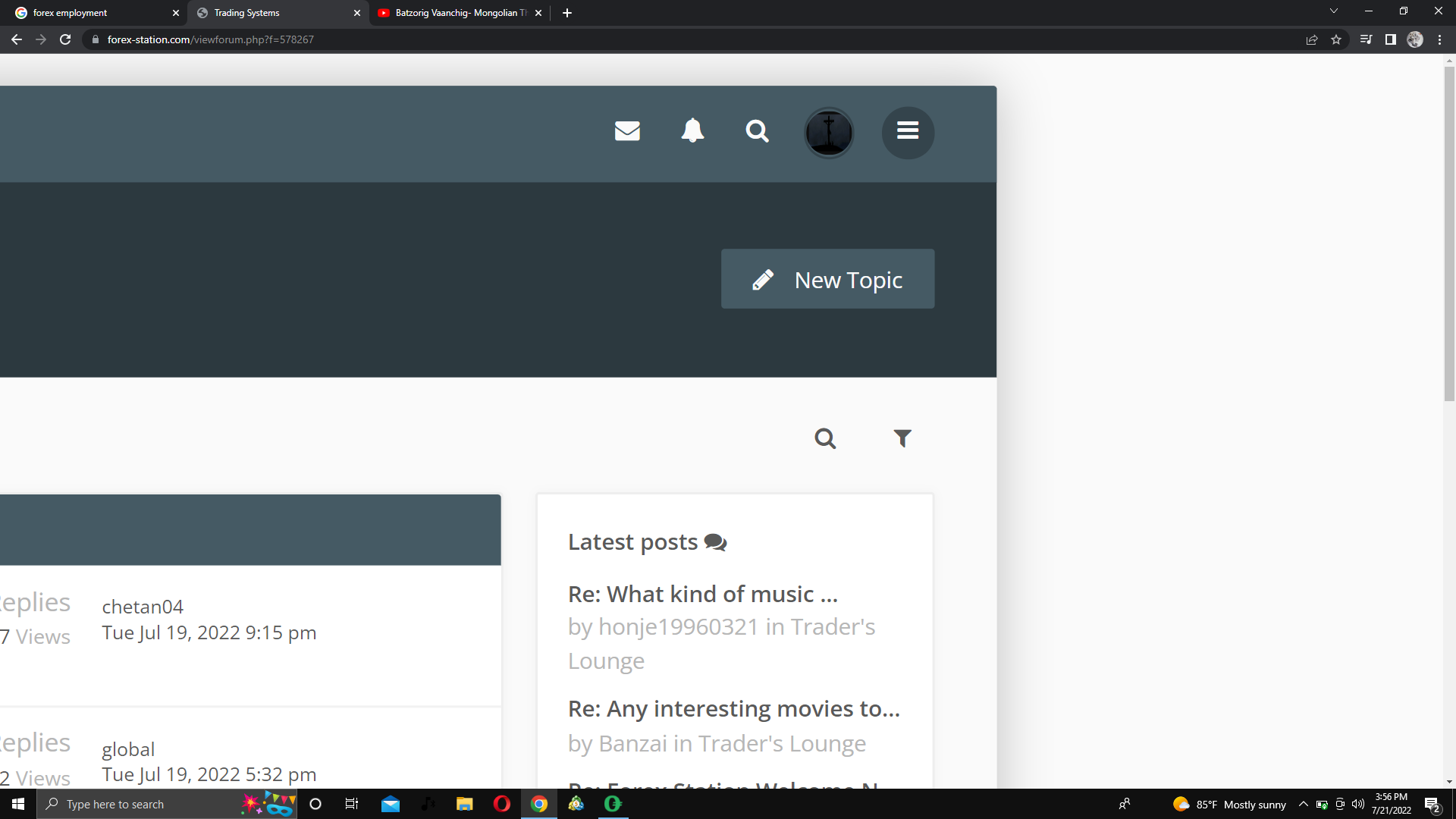Search this forum with the magnifier icon
Viewport: 1456px width, 819px height.
click(x=825, y=438)
